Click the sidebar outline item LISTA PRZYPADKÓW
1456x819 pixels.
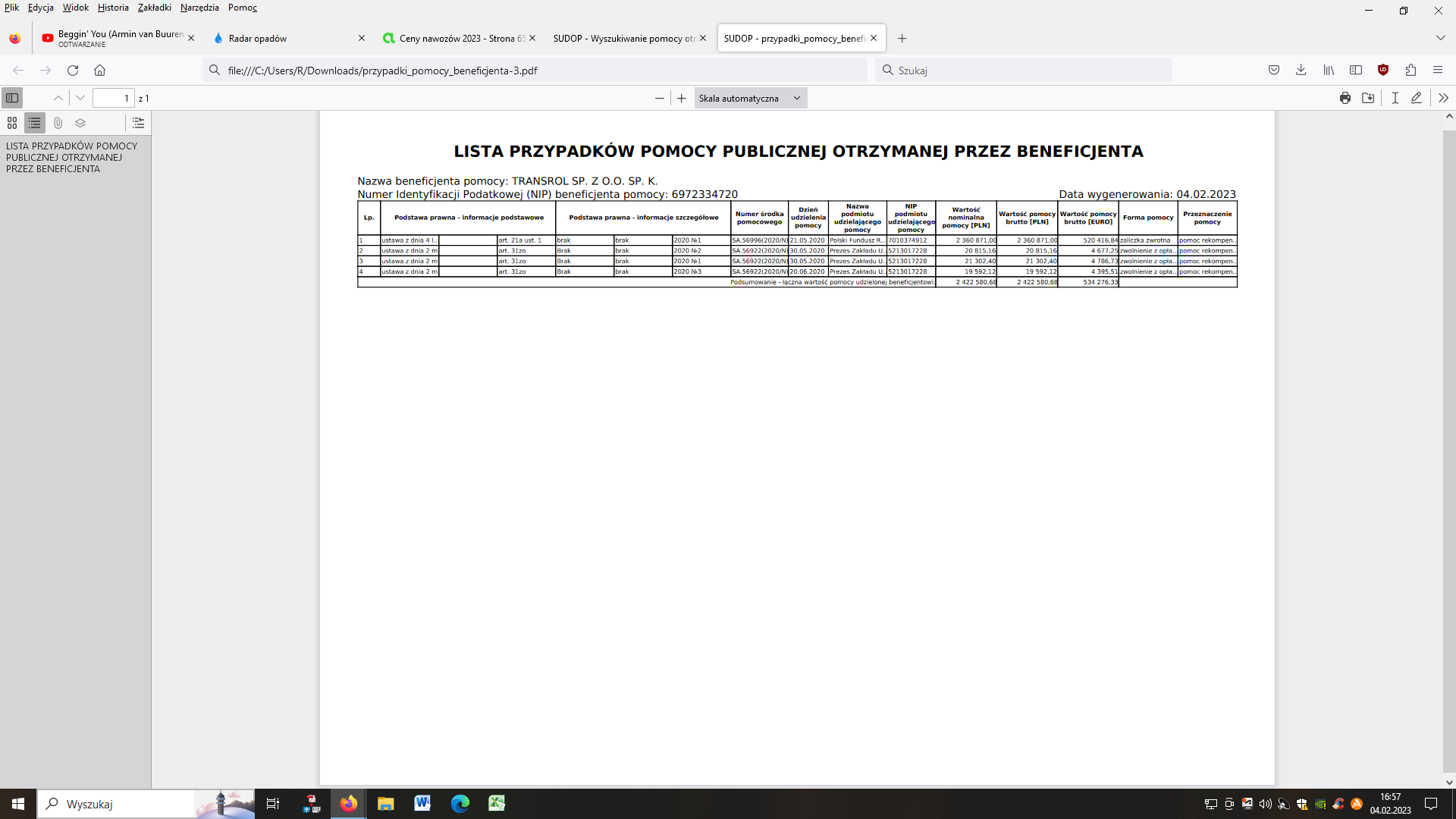point(71,157)
